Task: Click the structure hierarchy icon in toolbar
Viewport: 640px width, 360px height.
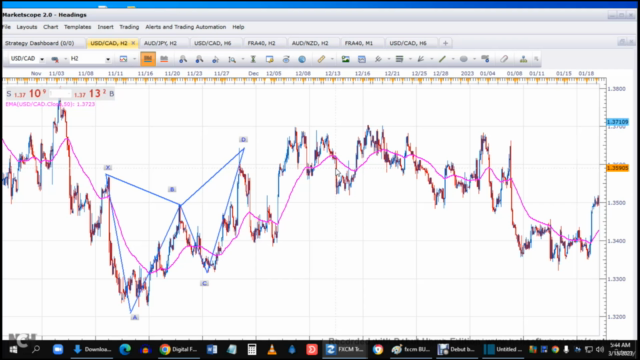Action: click(x=523, y=59)
